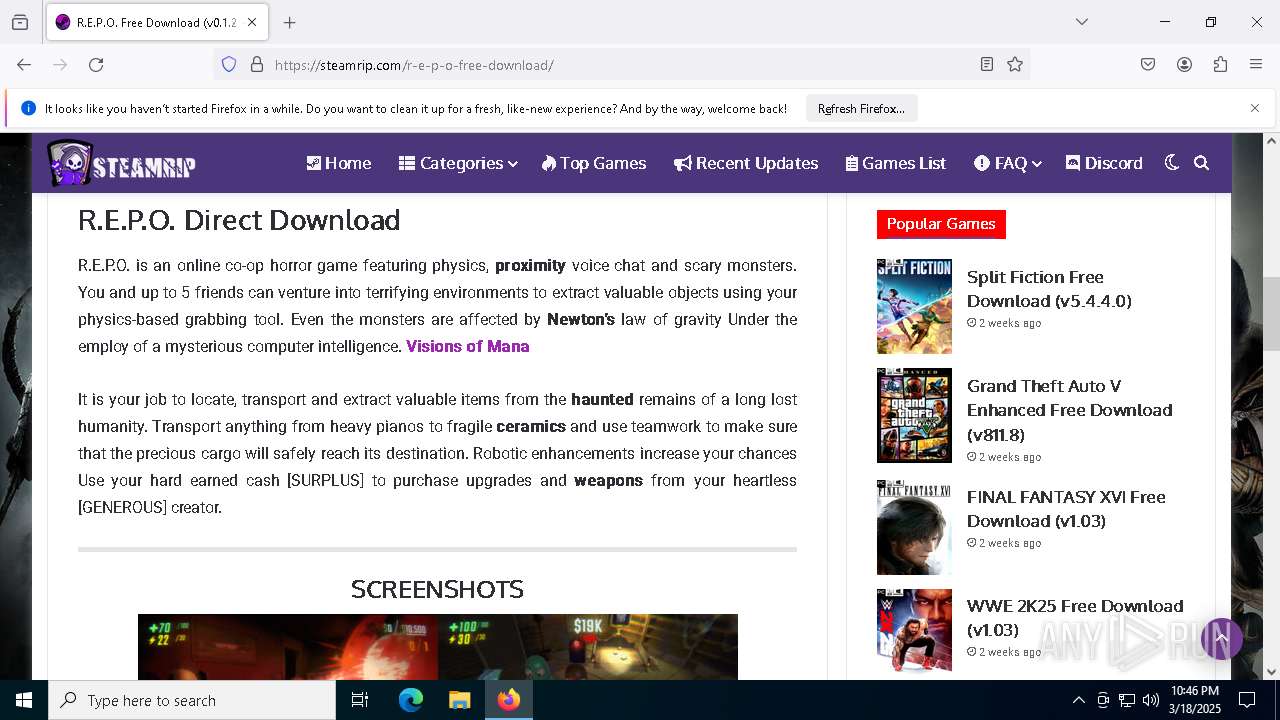Click the scroll-to-top round button
This screenshot has height=720, width=1280.
click(1221, 638)
